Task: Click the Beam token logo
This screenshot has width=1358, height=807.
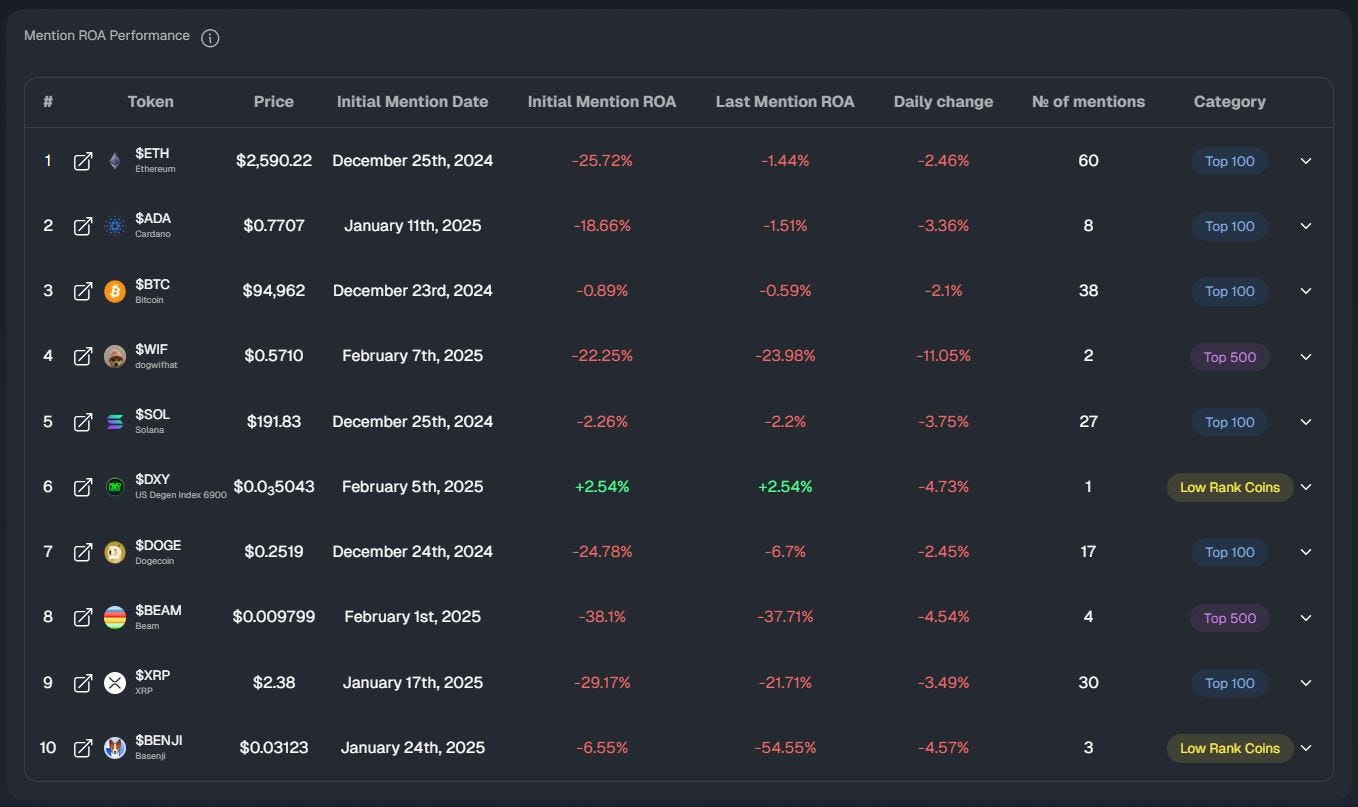Action: pos(115,617)
